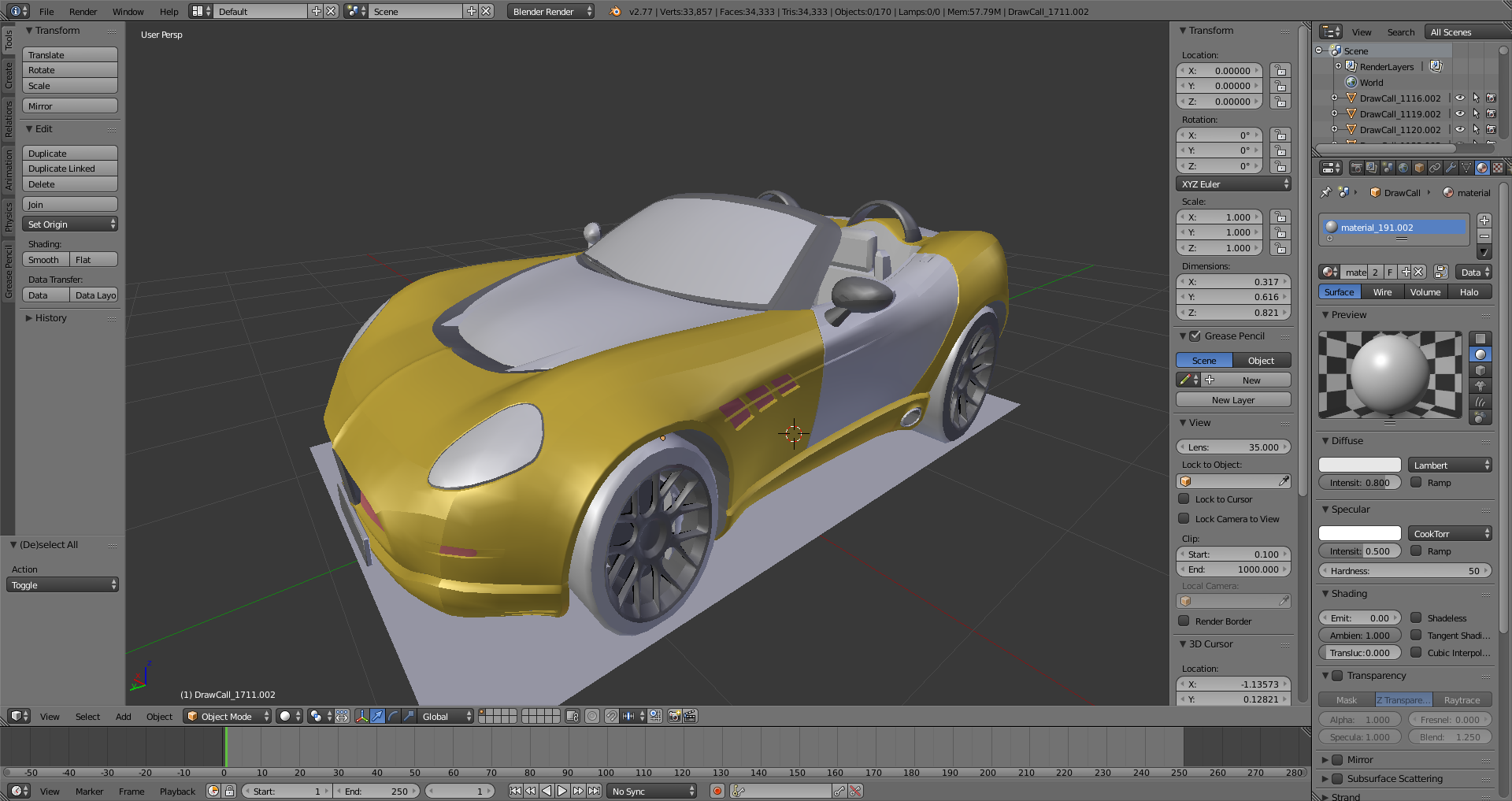Open the Lambert diffuse shader dropdown

tap(1450, 465)
